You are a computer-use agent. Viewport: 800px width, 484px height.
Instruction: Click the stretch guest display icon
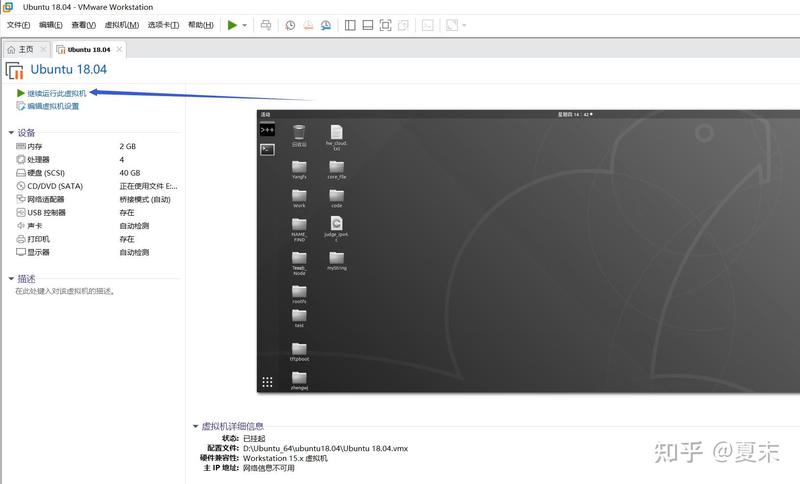click(452, 25)
